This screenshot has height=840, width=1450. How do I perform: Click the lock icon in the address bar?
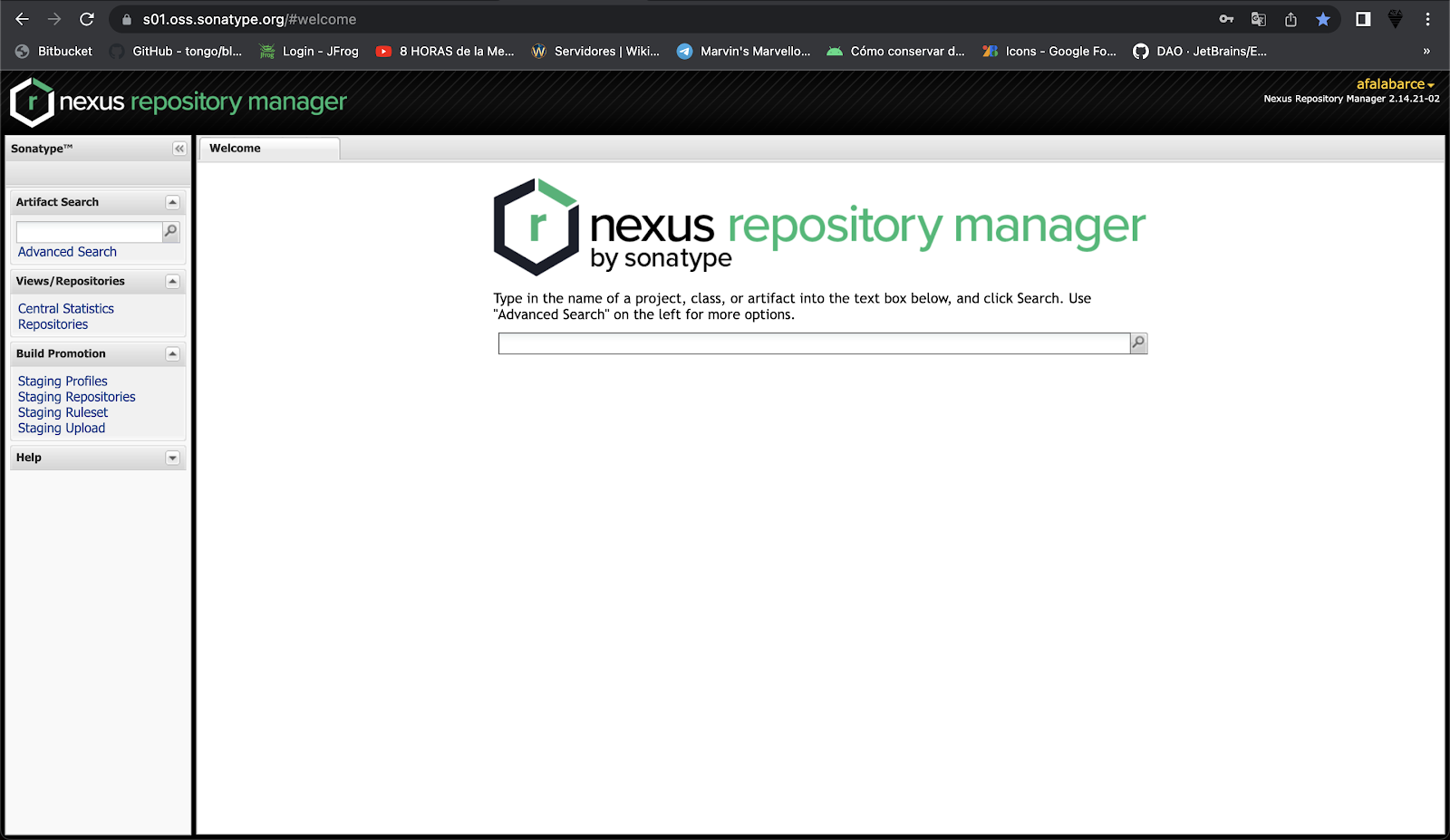coord(127,19)
